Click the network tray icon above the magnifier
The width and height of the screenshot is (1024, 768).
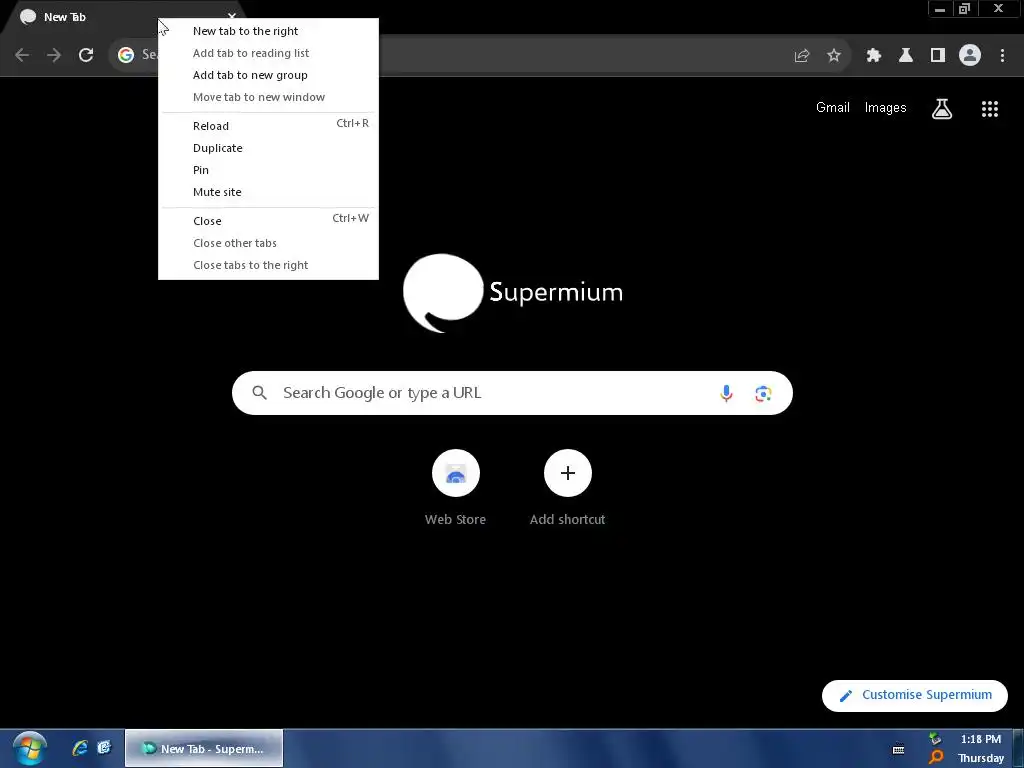(x=935, y=739)
